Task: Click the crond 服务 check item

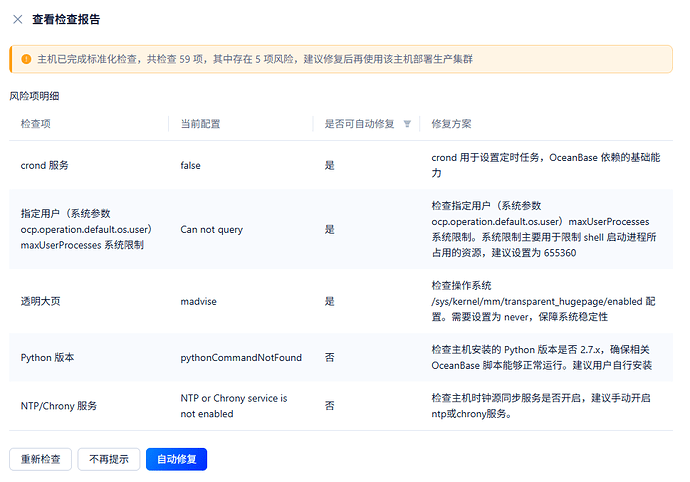Action: click(x=44, y=166)
